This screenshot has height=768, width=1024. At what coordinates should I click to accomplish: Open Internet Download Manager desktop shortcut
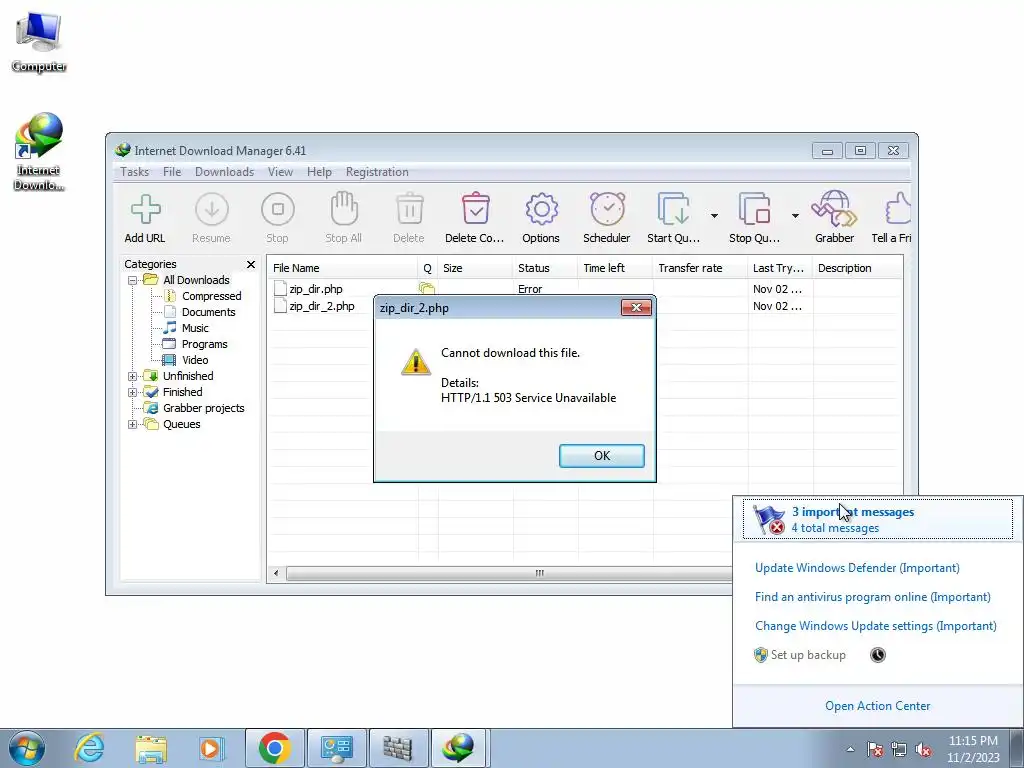(x=39, y=152)
